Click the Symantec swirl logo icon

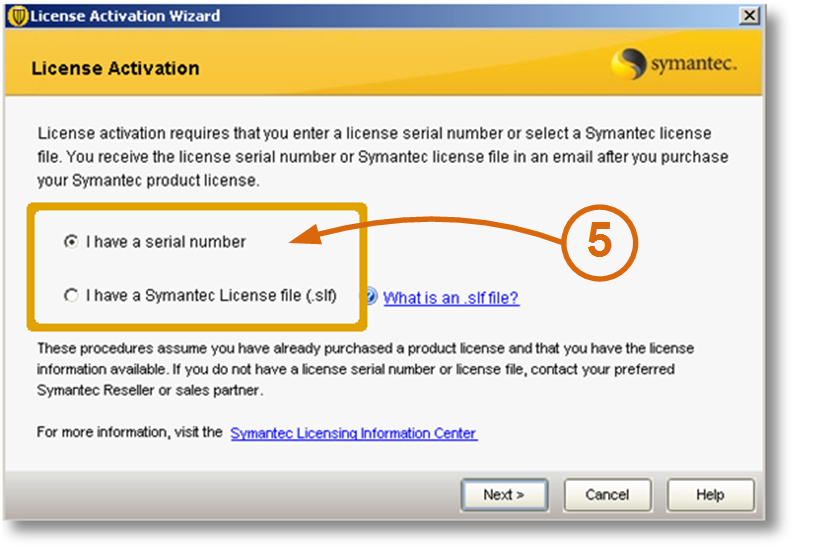pyautogui.click(x=630, y=67)
